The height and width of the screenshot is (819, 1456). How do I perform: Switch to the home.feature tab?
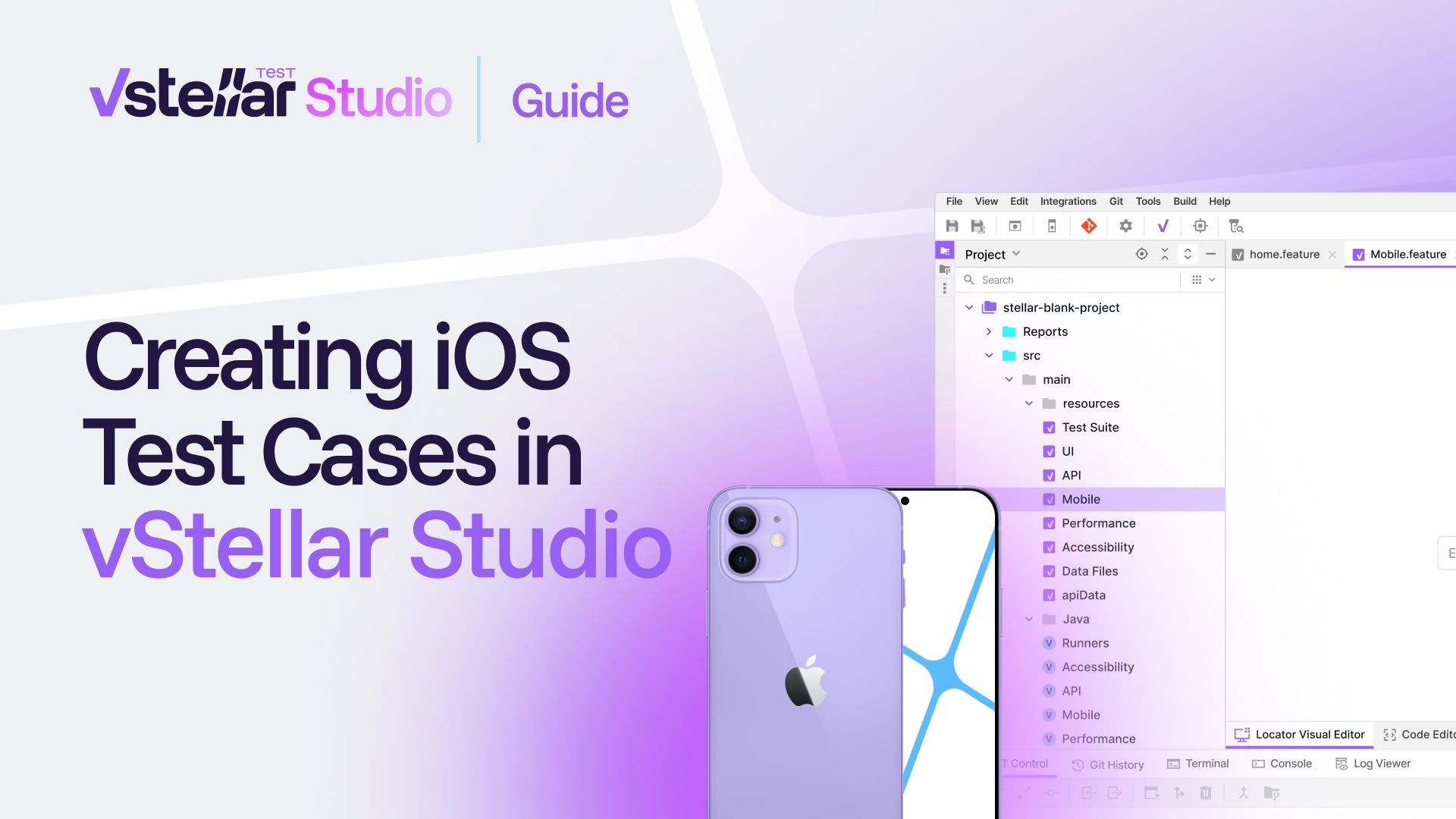[x=1285, y=254]
